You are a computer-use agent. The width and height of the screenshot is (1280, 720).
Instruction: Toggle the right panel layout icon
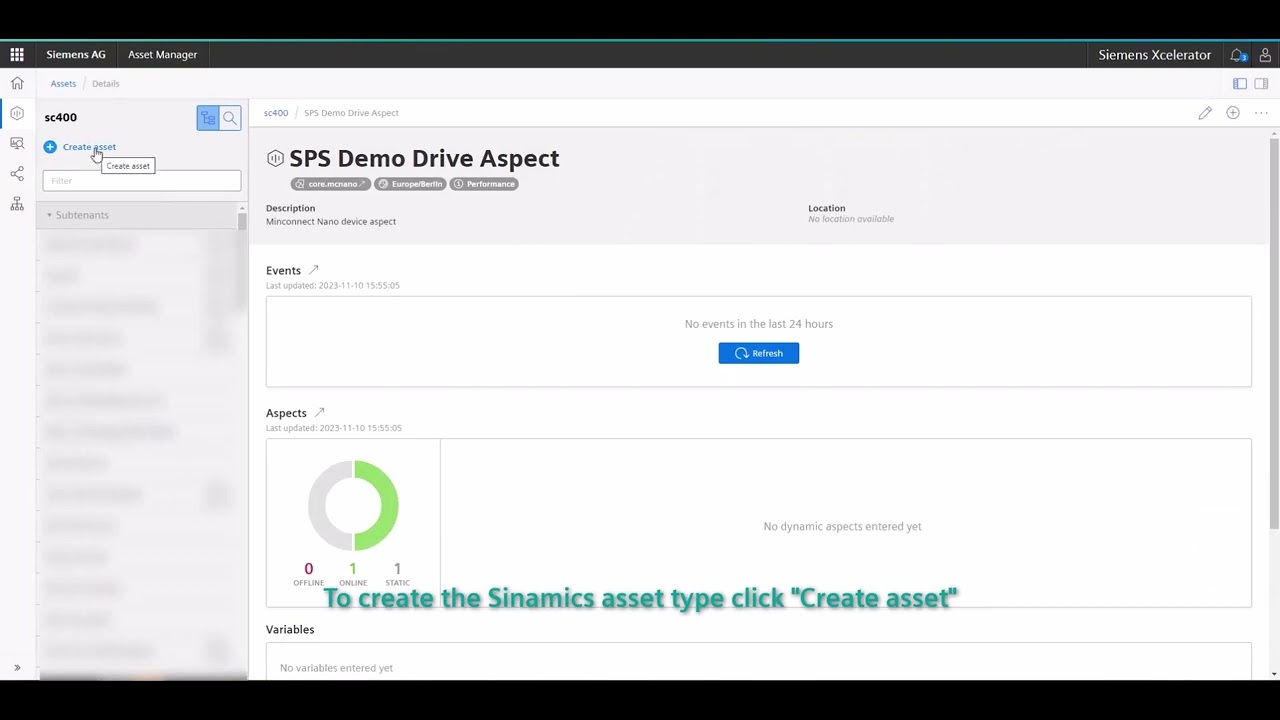coord(1261,84)
